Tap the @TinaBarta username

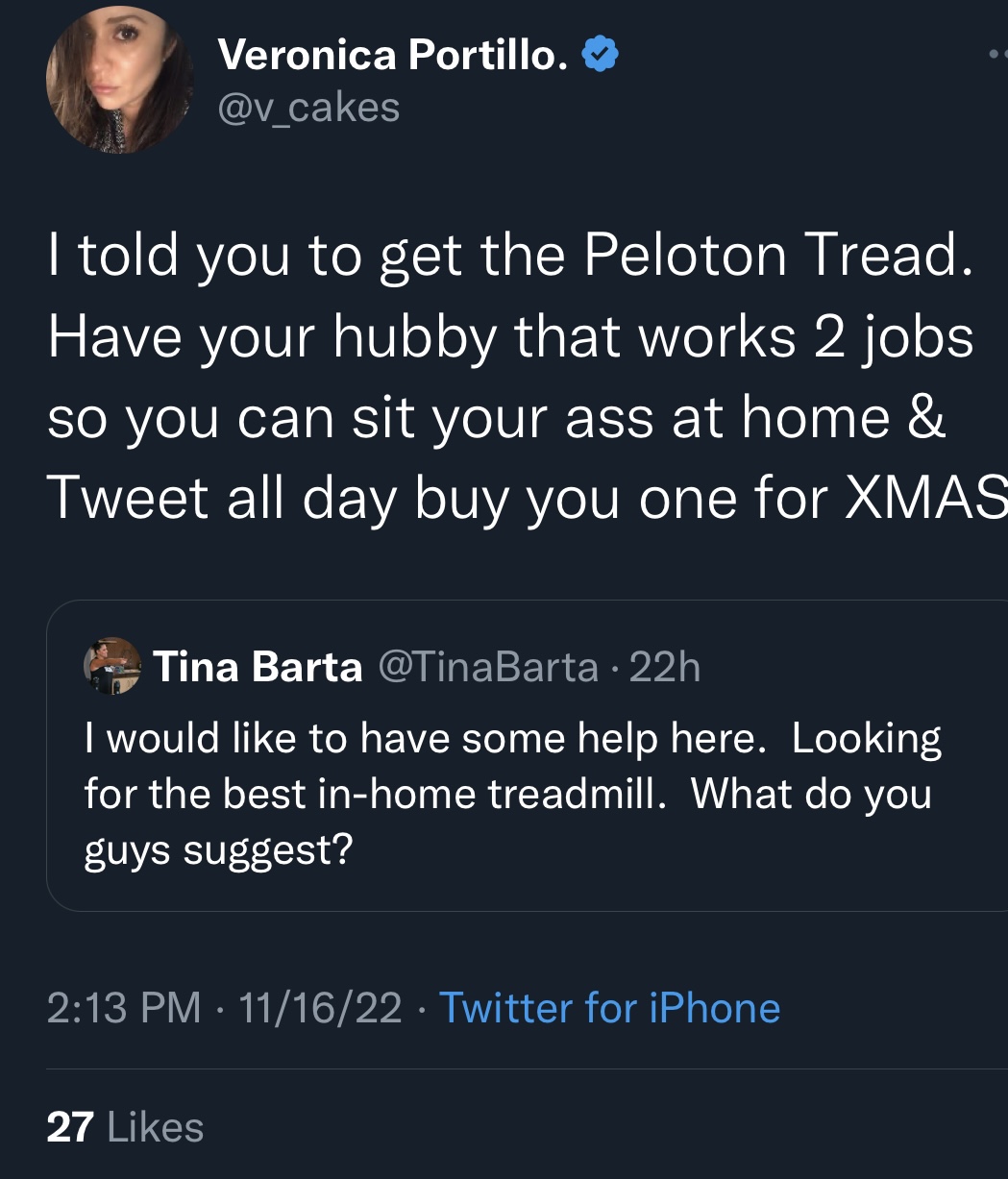[489, 666]
